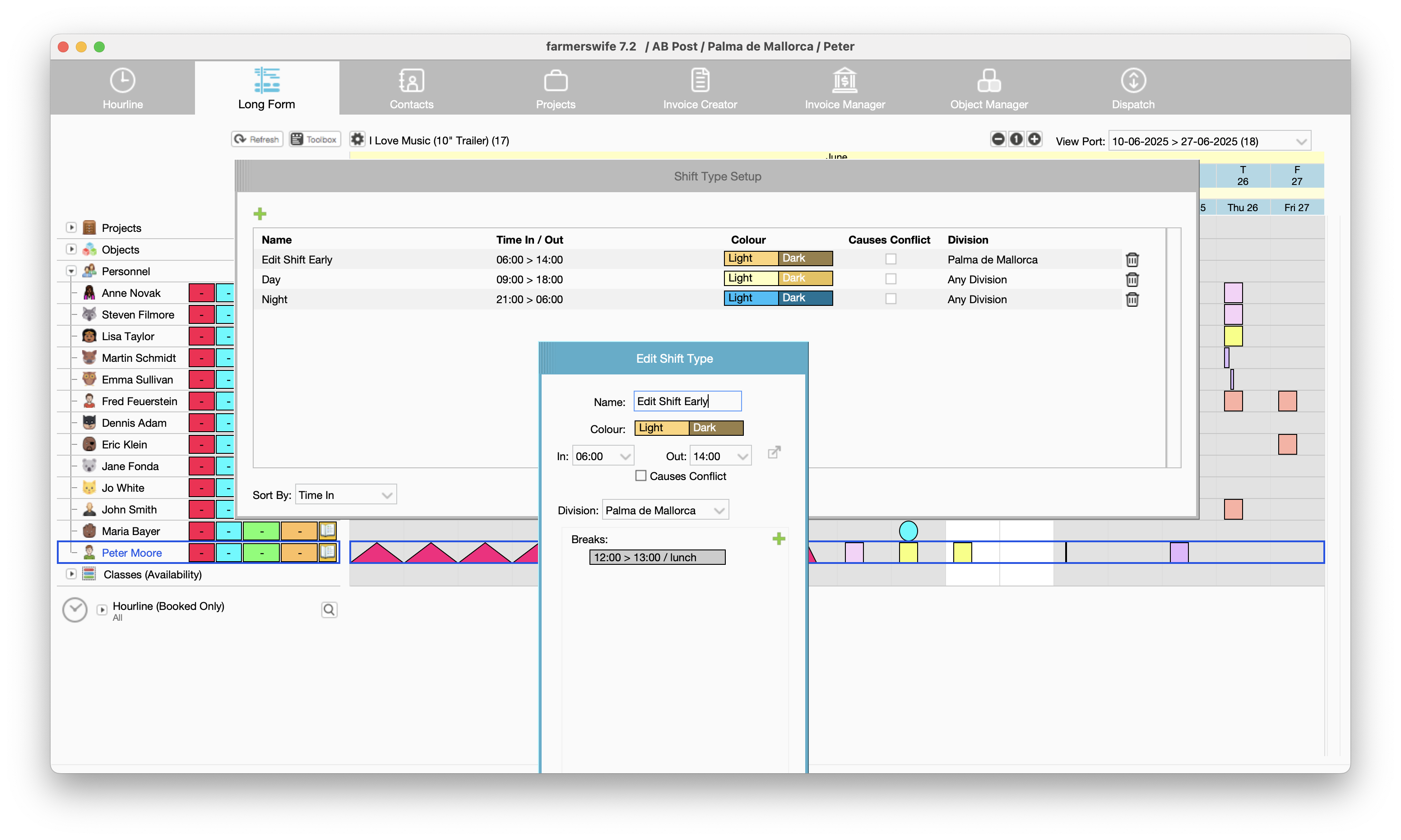
Task: Select Lisa Taylor avatar icon
Action: point(89,336)
